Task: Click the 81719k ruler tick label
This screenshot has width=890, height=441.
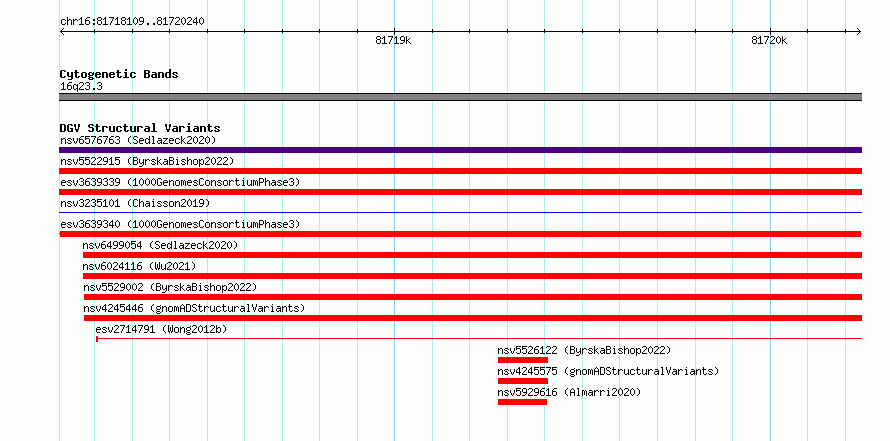Action: [393, 41]
